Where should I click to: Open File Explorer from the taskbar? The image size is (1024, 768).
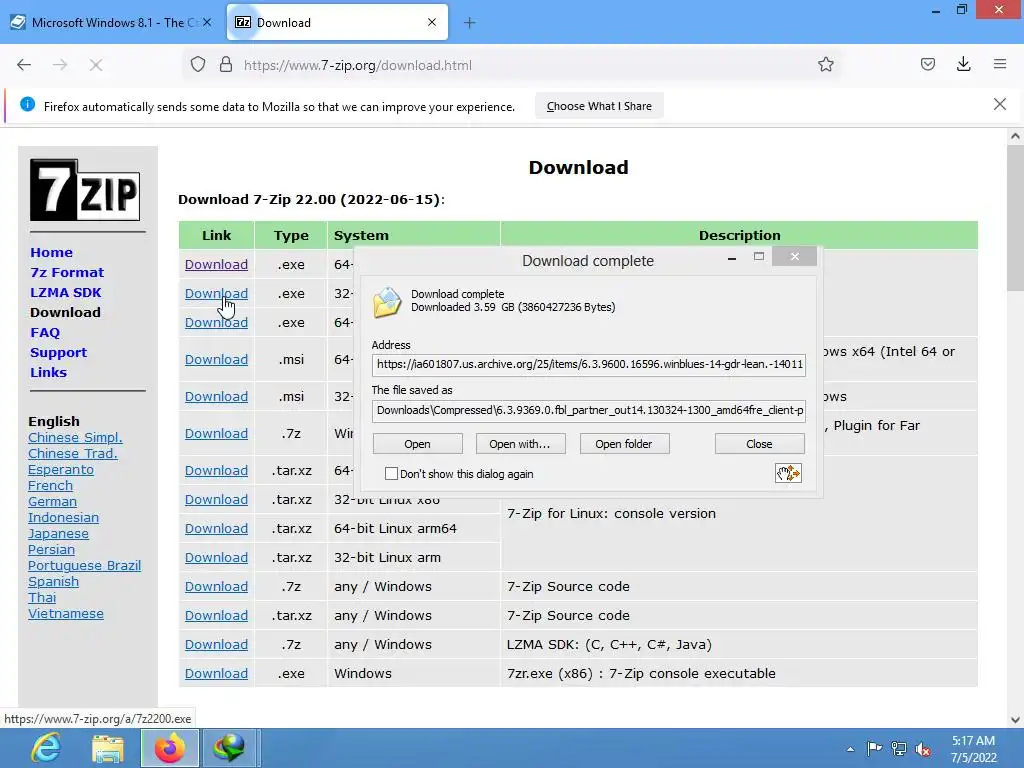click(x=107, y=748)
